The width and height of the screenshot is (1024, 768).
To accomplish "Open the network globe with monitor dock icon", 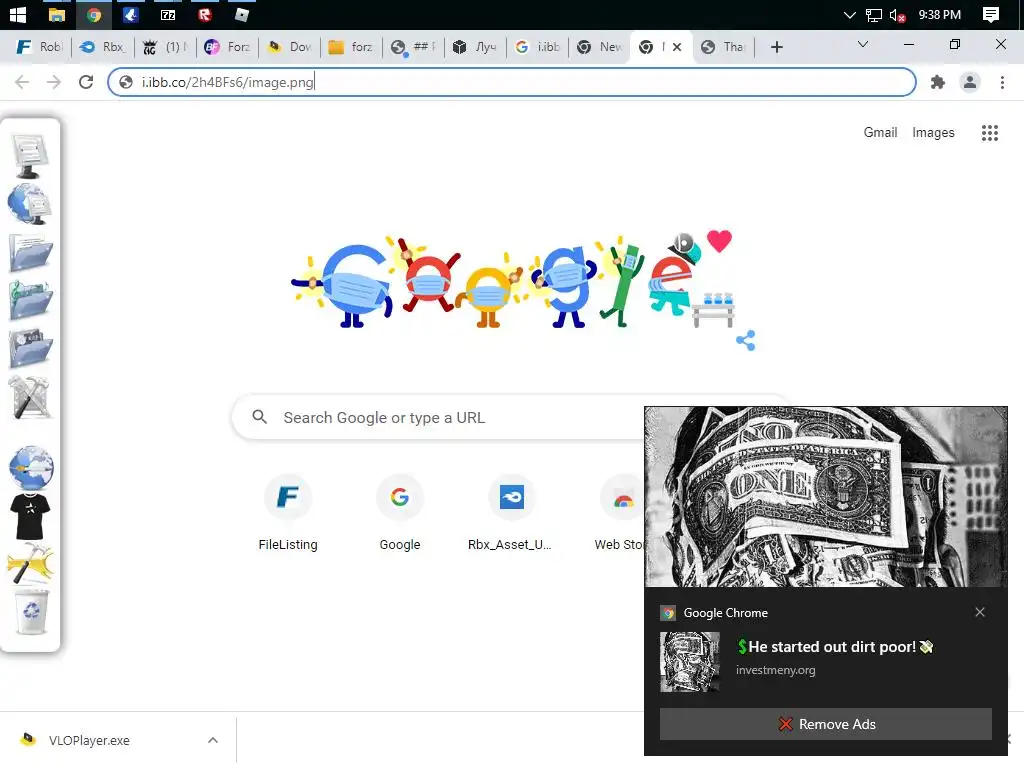I will click(29, 204).
